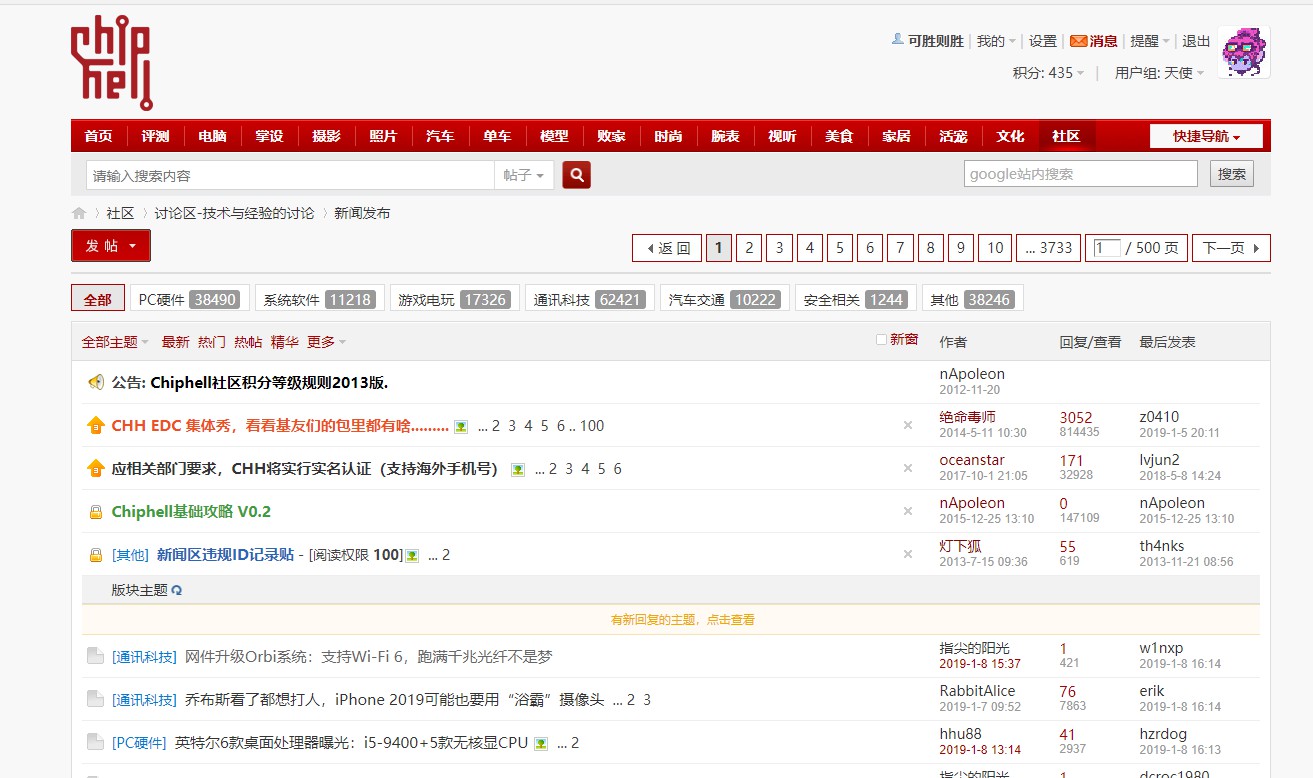Click image attachment icon on 实名认证 thread
The width and height of the screenshot is (1313, 778).
point(518,469)
